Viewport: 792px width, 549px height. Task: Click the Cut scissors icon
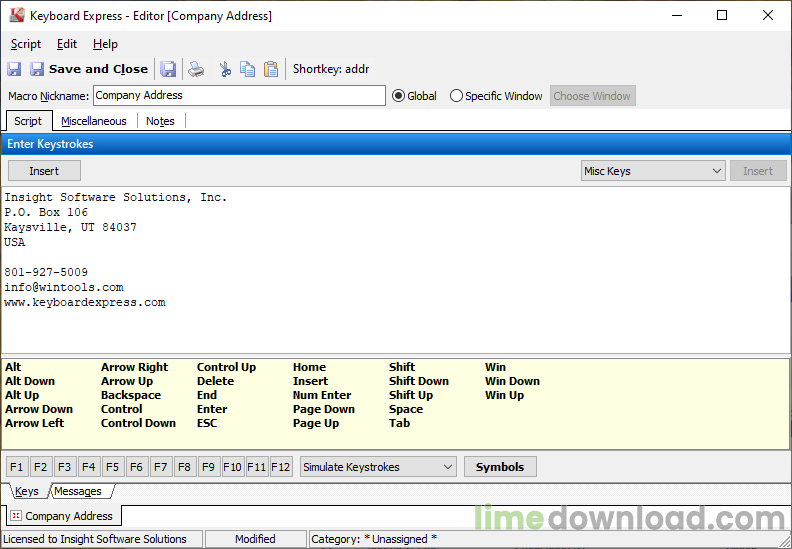click(225, 69)
